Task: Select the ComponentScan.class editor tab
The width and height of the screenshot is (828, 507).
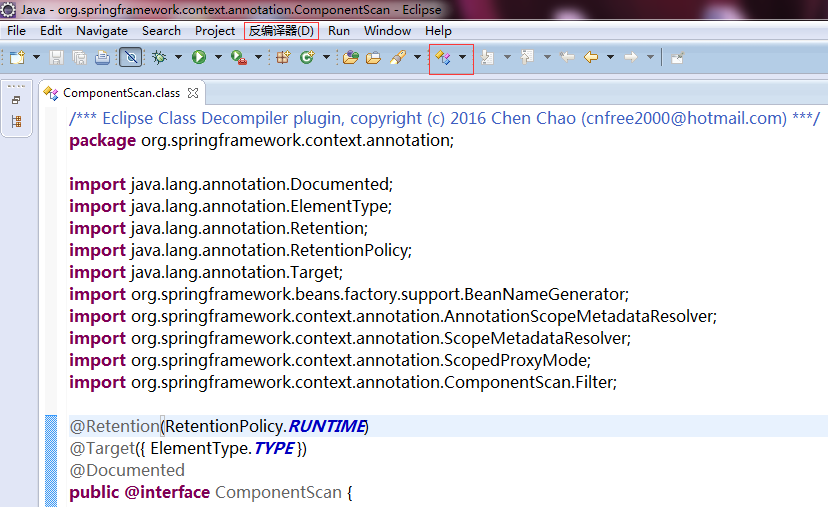Action: 121,93
